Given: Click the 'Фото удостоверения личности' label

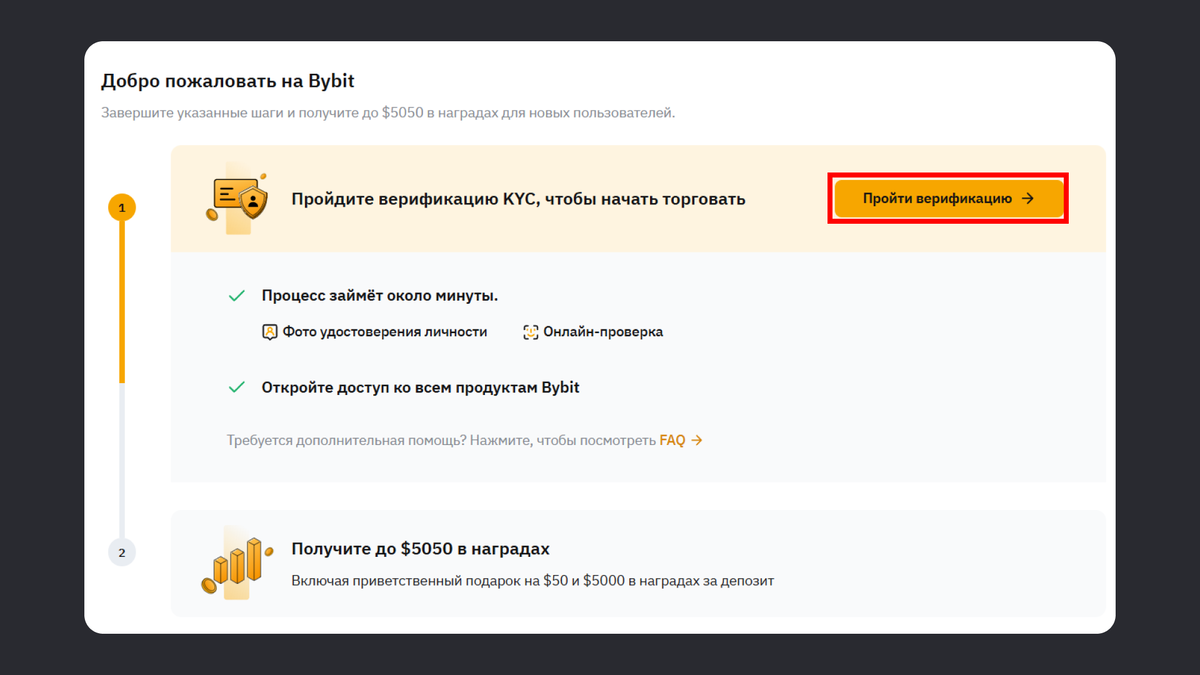Looking at the screenshot, I should pos(385,332).
